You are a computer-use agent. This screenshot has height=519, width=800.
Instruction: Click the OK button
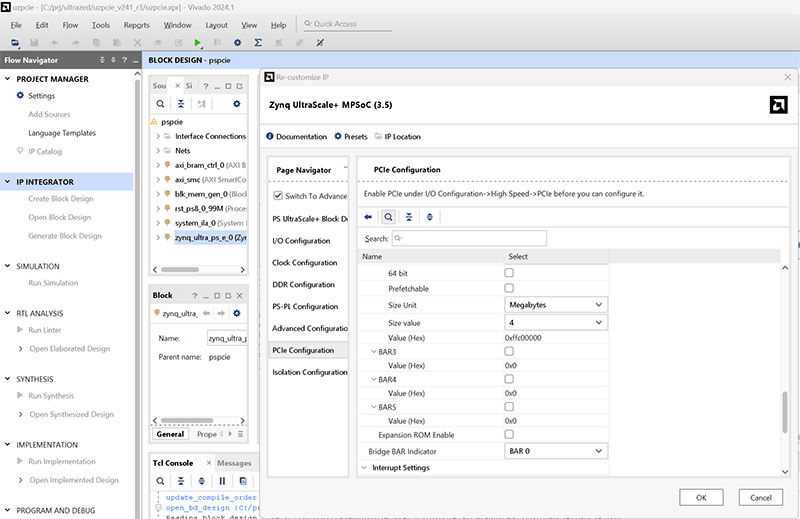[701, 497]
